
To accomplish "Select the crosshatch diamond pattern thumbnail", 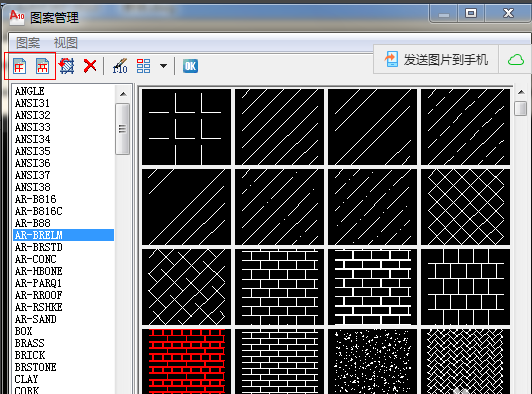I will [x=466, y=207].
